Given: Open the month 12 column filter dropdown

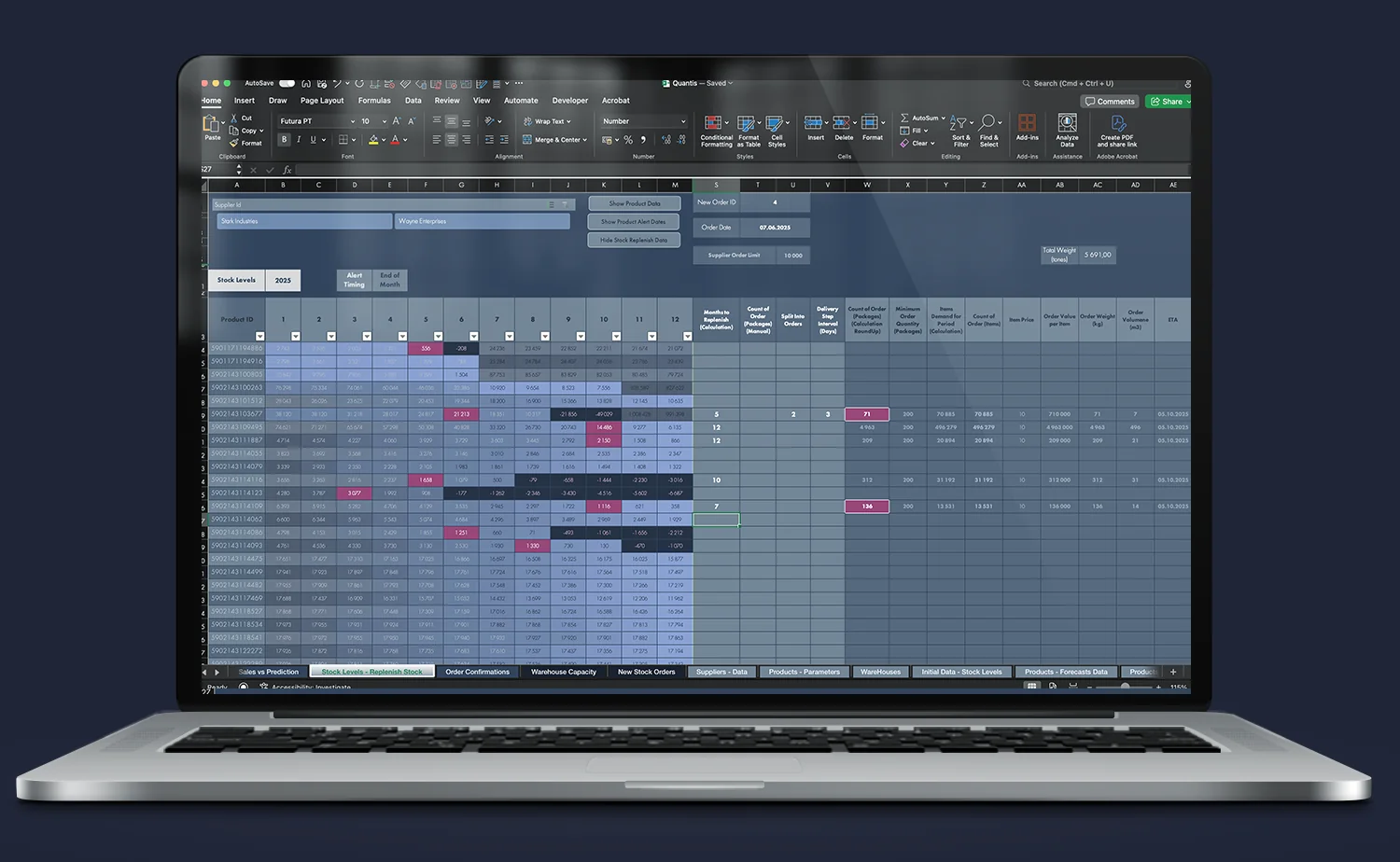Looking at the screenshot, I should coord(687,336).
